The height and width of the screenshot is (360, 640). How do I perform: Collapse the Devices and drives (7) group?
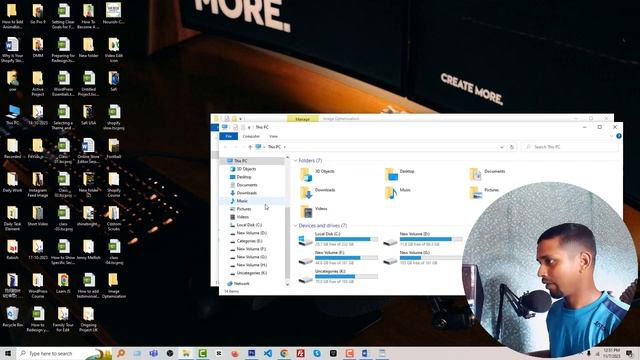pyautogui.click(x=296, y=225)
